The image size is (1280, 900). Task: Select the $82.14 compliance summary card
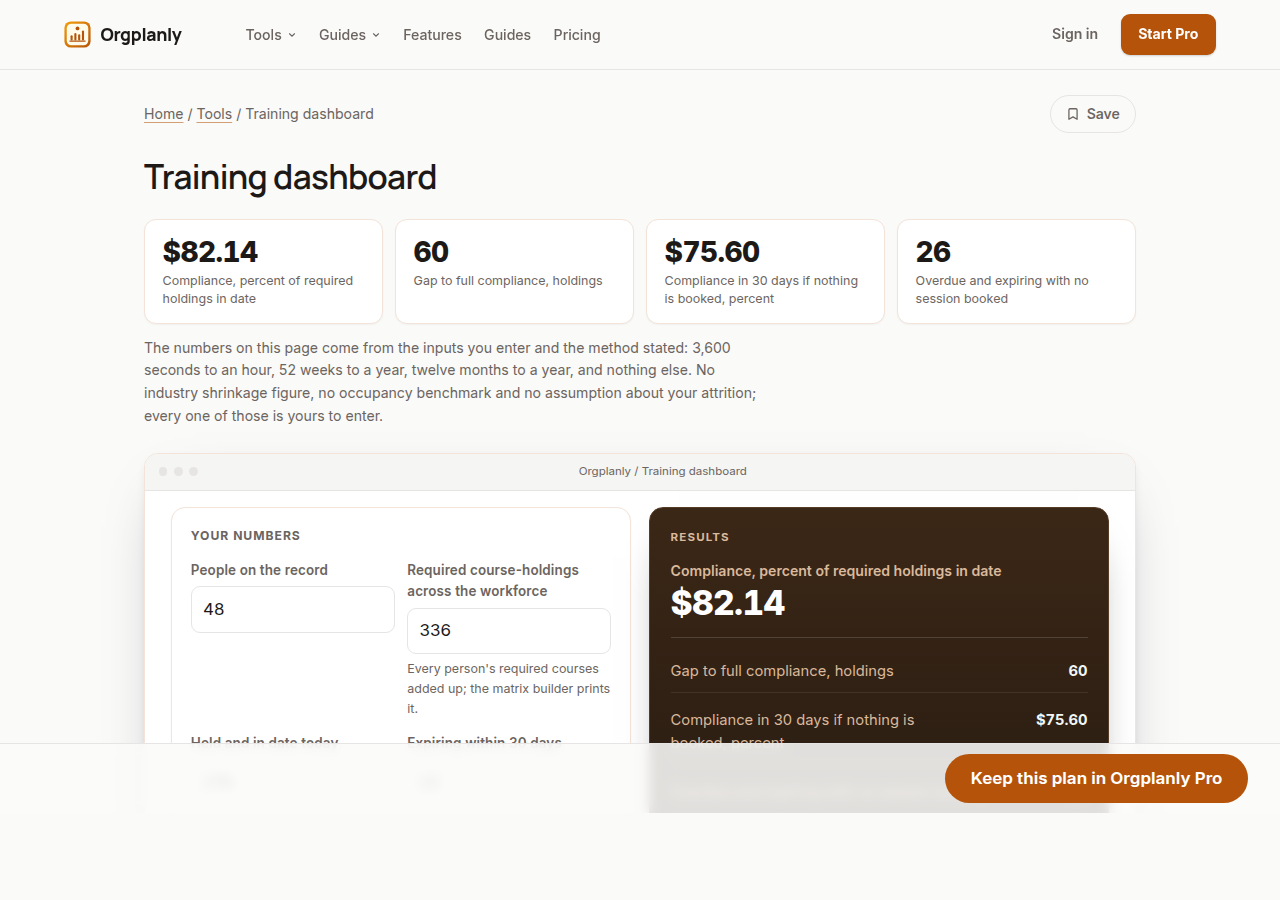[x=263, y=272]
